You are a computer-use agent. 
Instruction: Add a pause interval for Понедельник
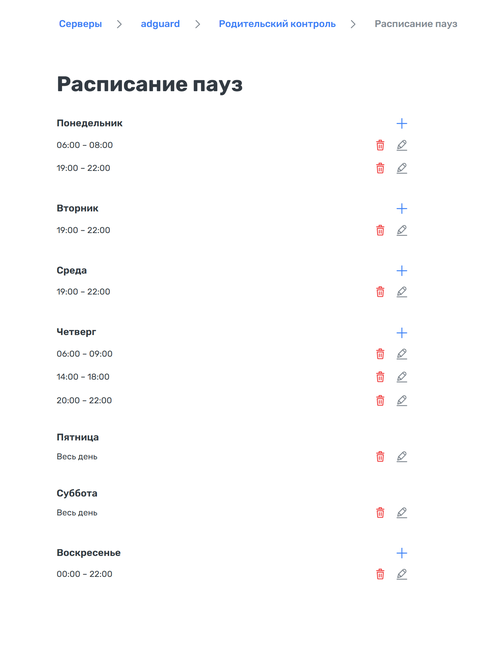402,123
